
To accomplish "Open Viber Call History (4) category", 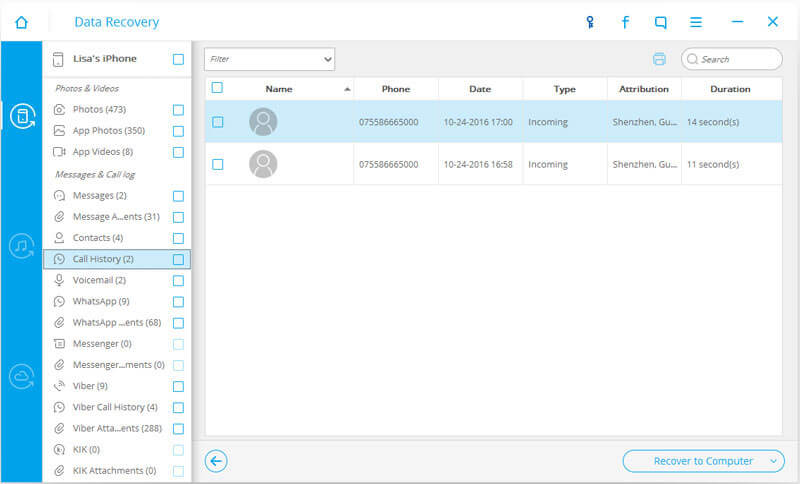I will pos(117,407).
